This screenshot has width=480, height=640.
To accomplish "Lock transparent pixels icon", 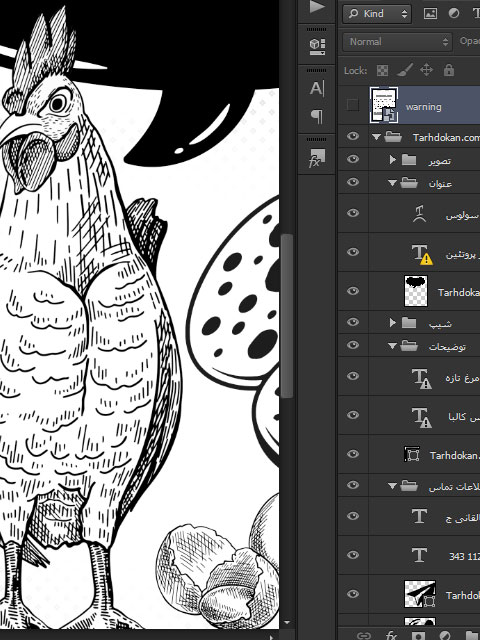I will (x=382, y=71).
